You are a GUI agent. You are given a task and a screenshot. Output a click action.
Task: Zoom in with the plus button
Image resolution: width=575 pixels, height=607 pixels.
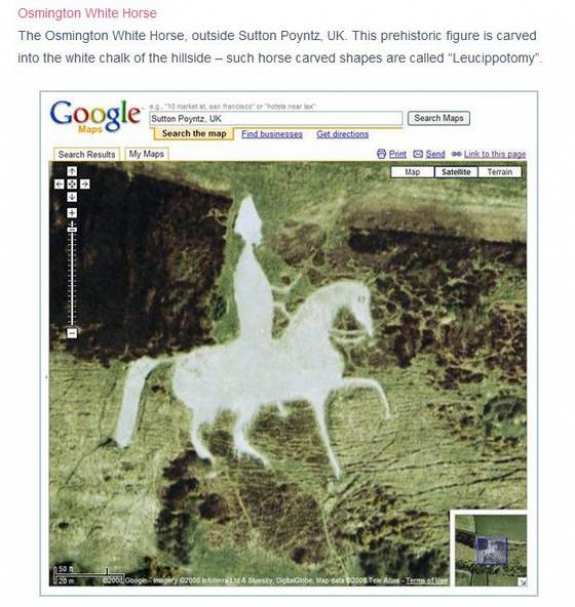(72, 213)
